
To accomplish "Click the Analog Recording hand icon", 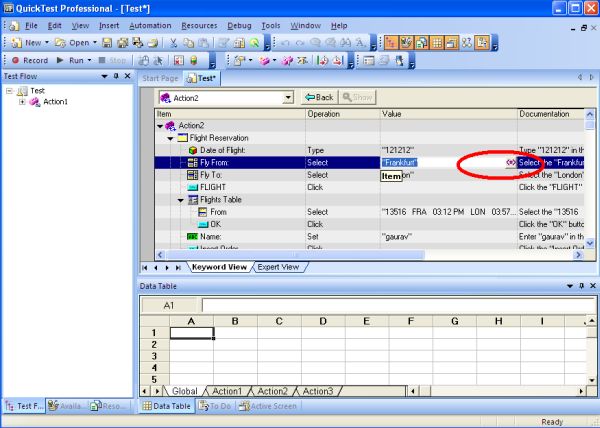I will [x=143, y=60].
